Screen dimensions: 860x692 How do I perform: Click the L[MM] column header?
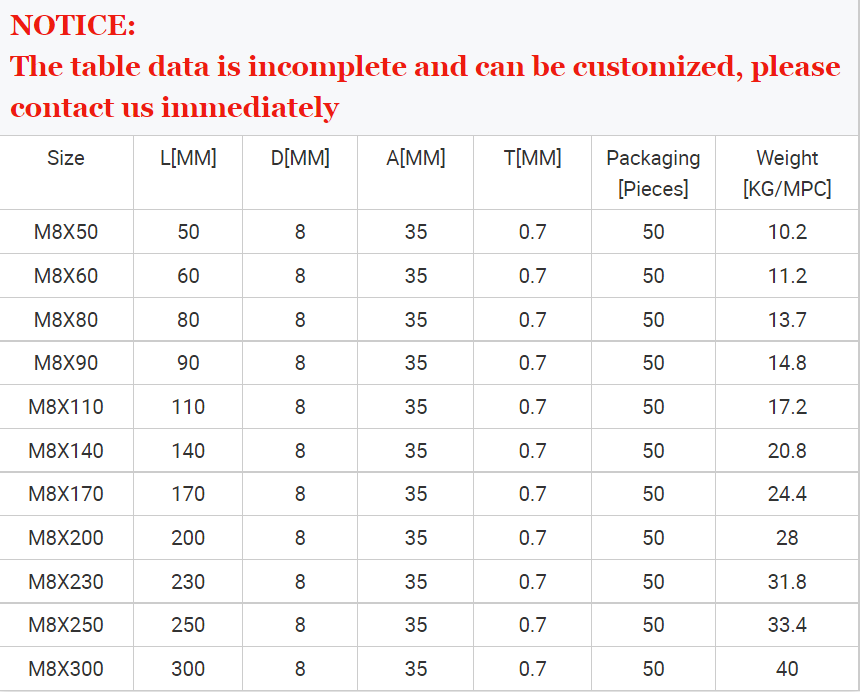(x=188, y=158)
